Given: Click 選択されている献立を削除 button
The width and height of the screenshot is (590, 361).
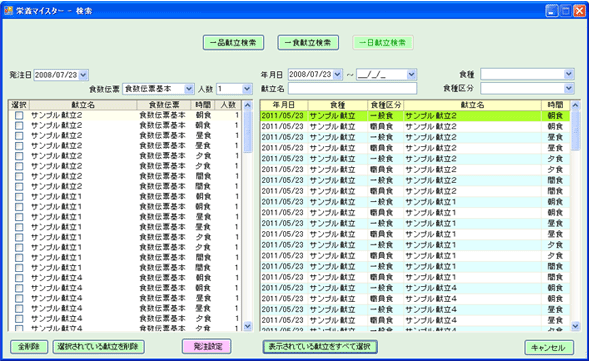Looking at the screenshot, I should [x=99, y=347].
